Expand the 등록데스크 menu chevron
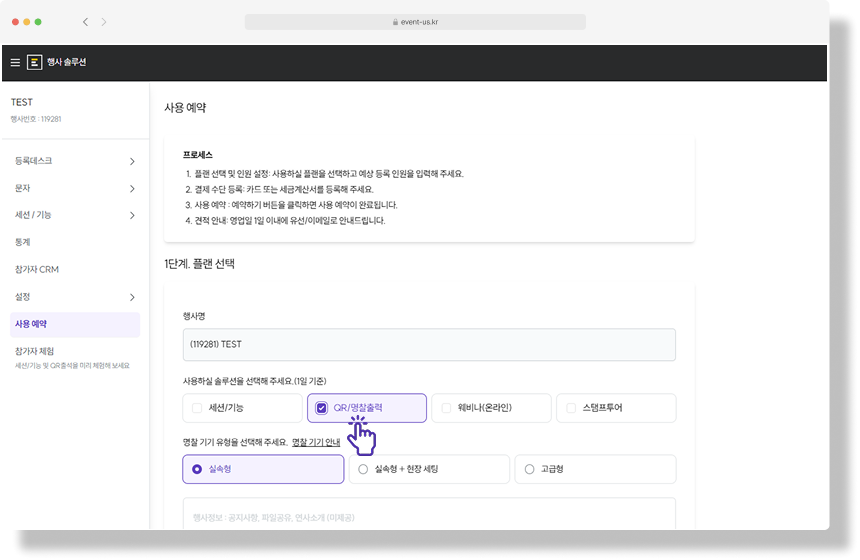 132,161
